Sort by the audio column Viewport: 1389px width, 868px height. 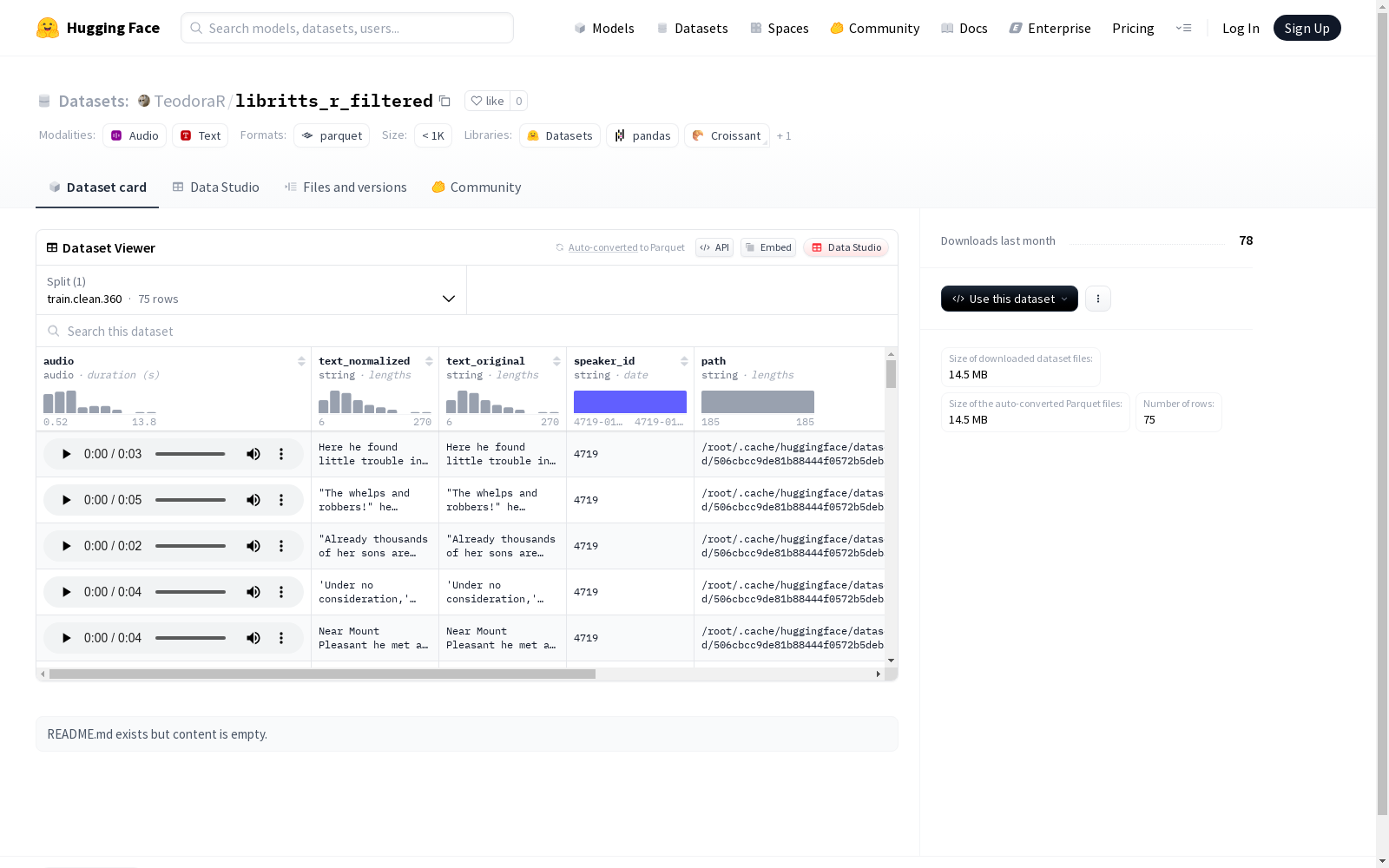301,361
